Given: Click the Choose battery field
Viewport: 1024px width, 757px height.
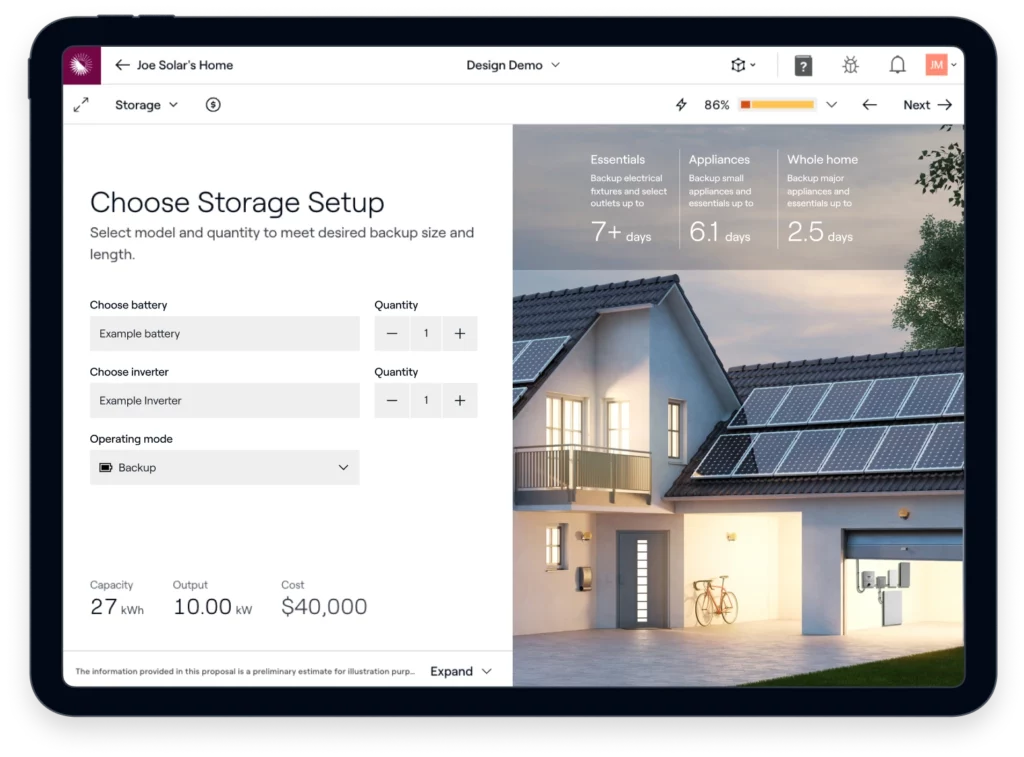Looking at the screenshot, I should point(225,334).
